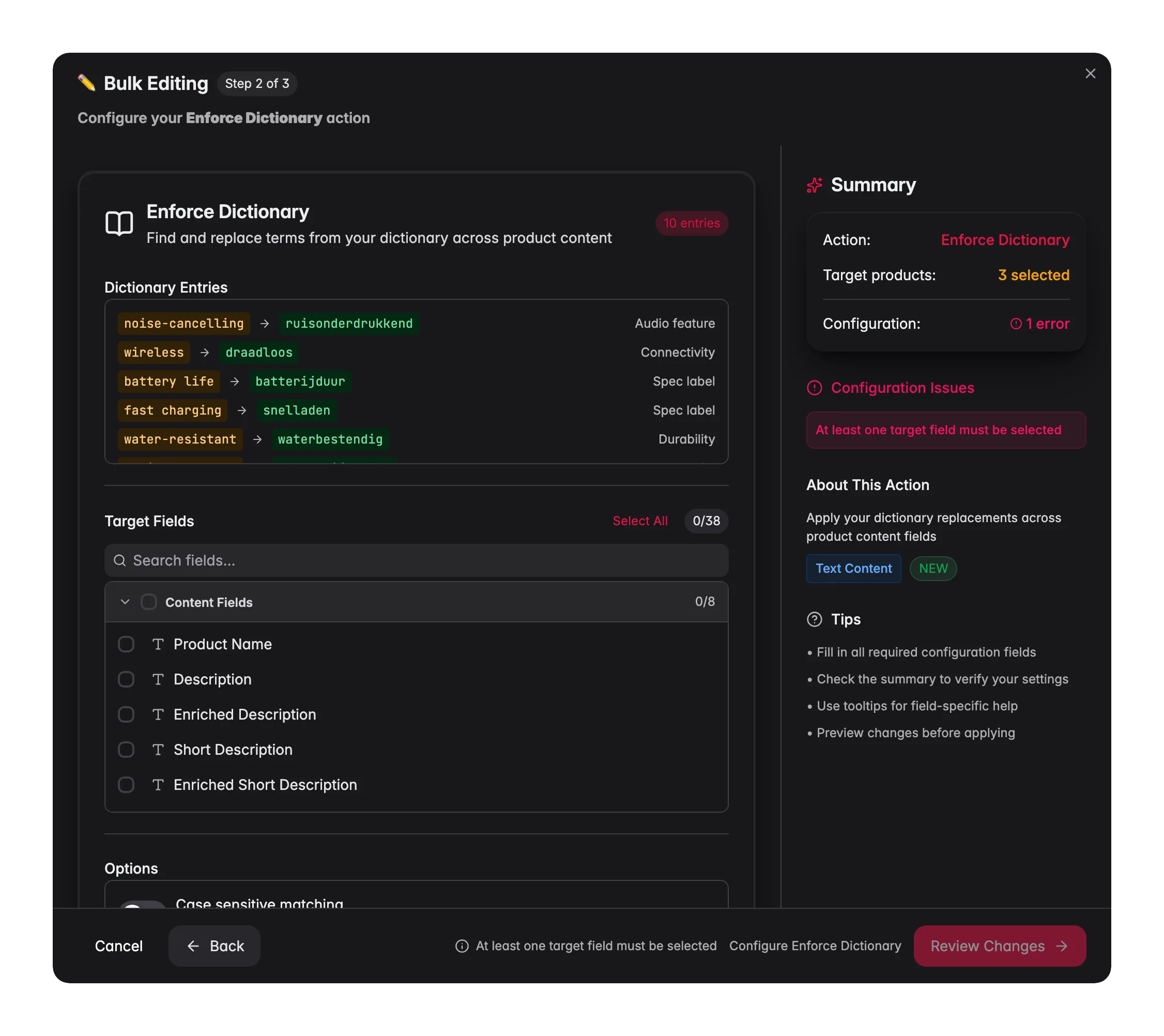Click the Enforce Dictionary action value in Summary
This screenshot has height=1036, width=1164.
coord(1005,240)
